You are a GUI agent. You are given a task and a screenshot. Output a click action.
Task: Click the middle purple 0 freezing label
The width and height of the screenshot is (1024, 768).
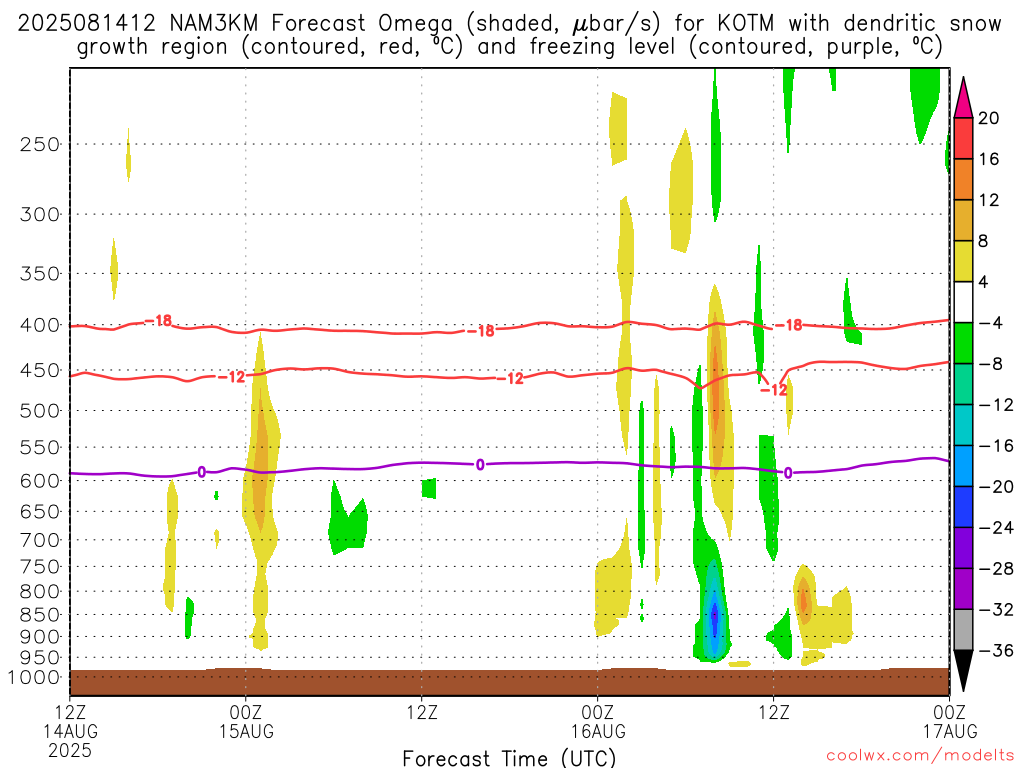pos(481,465)
